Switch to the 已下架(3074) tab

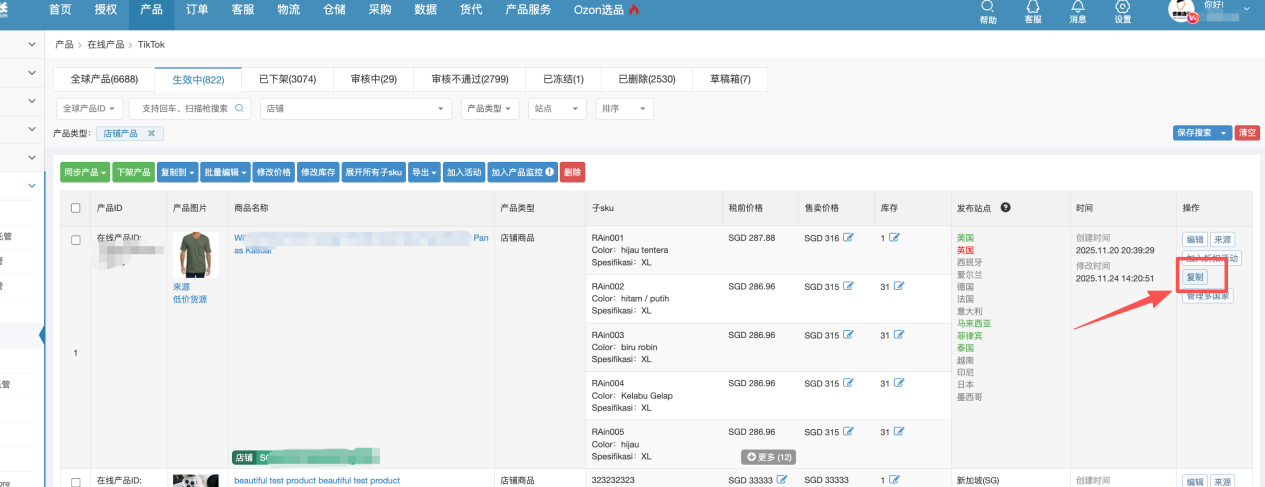[287, 79]
